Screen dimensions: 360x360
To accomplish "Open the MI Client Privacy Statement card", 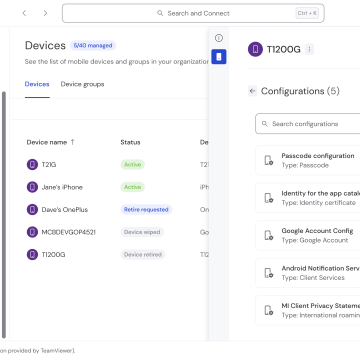I will 308,310.
